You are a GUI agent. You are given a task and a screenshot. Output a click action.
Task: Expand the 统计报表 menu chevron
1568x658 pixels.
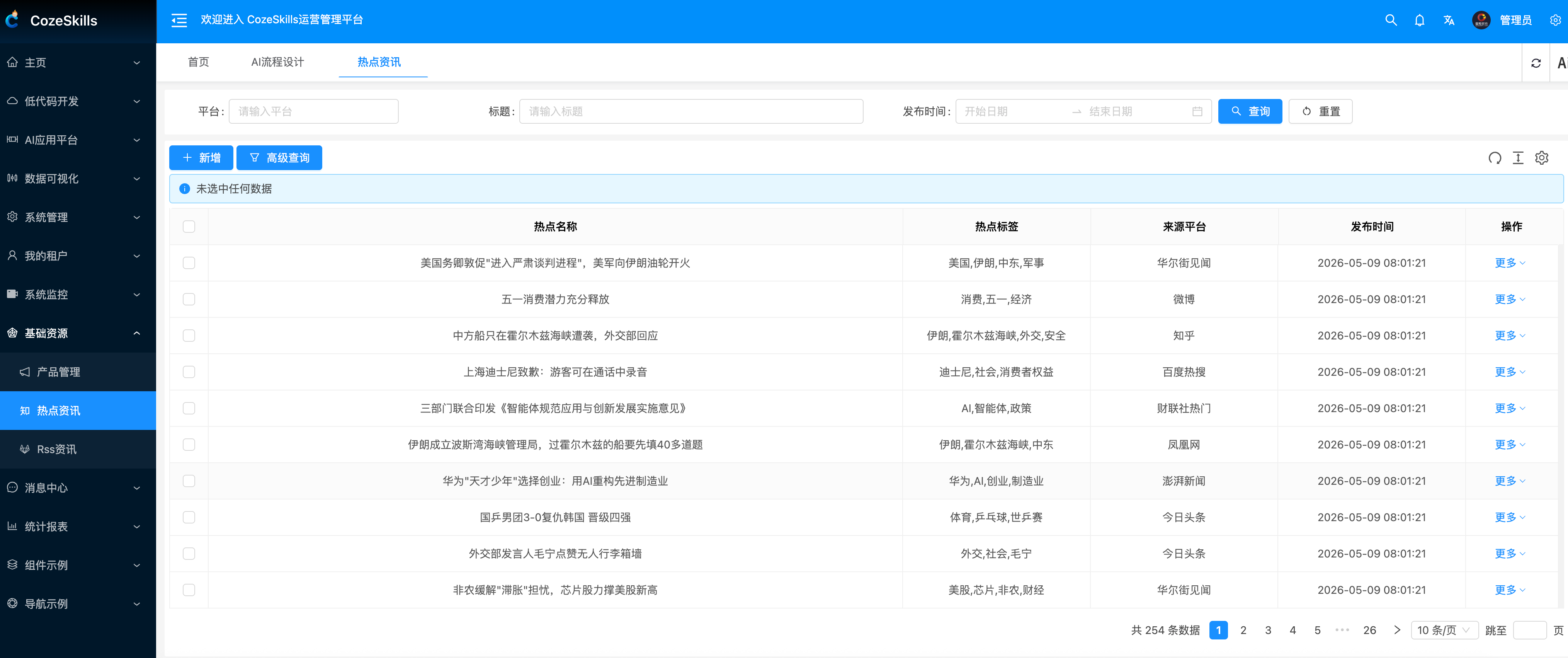click(137, 527)
